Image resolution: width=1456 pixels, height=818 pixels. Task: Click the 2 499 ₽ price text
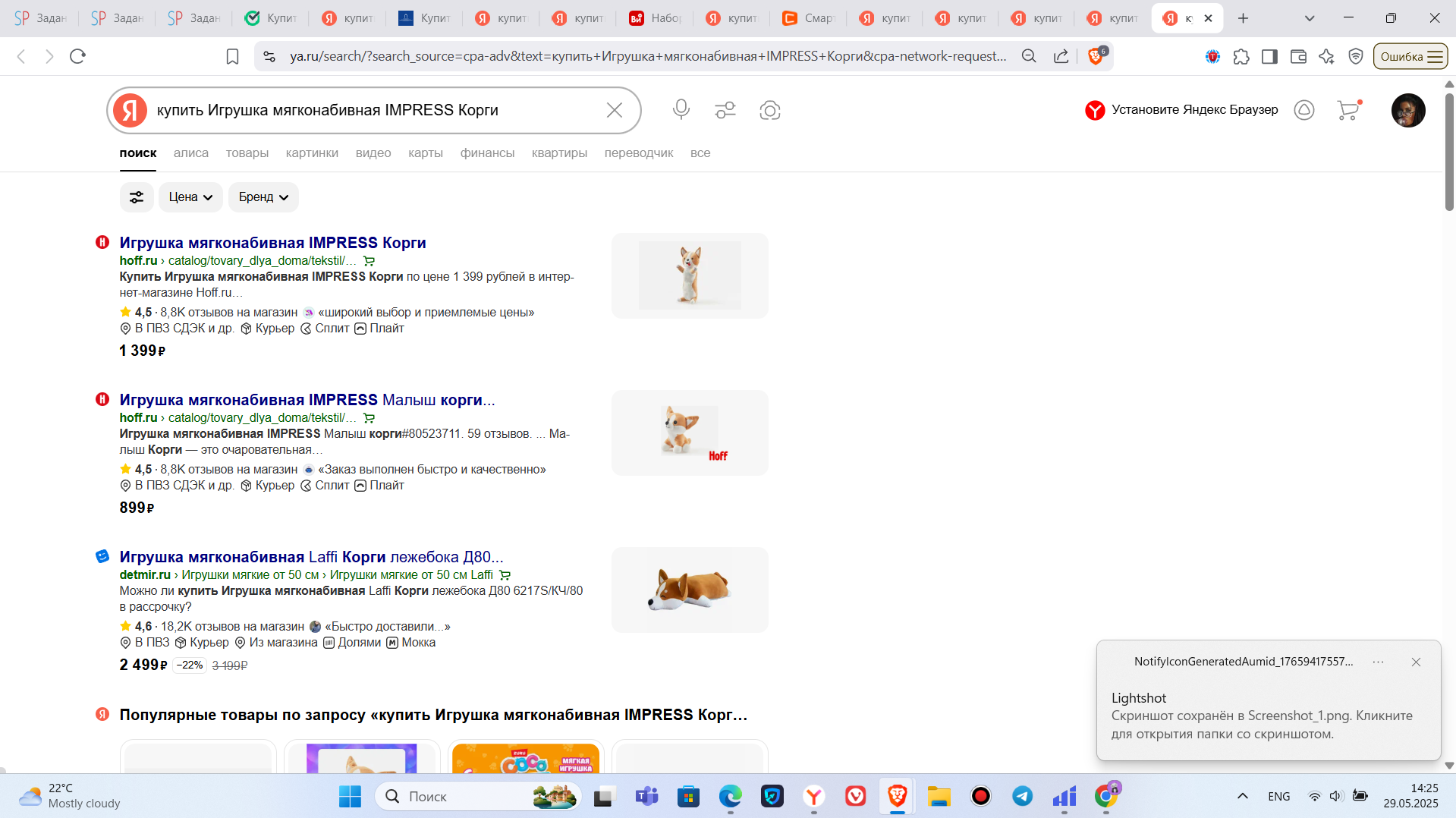(143, 665)
